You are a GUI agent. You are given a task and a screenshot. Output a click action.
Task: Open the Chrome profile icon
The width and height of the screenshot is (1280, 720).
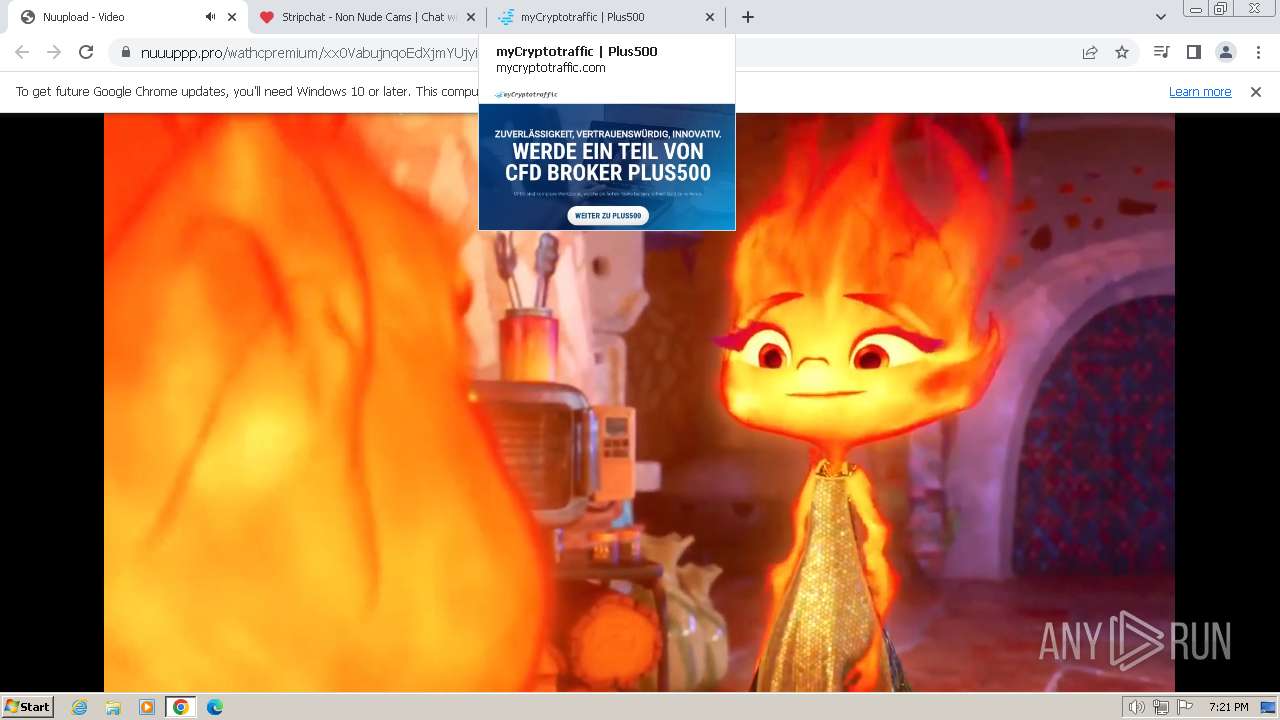1225,52
